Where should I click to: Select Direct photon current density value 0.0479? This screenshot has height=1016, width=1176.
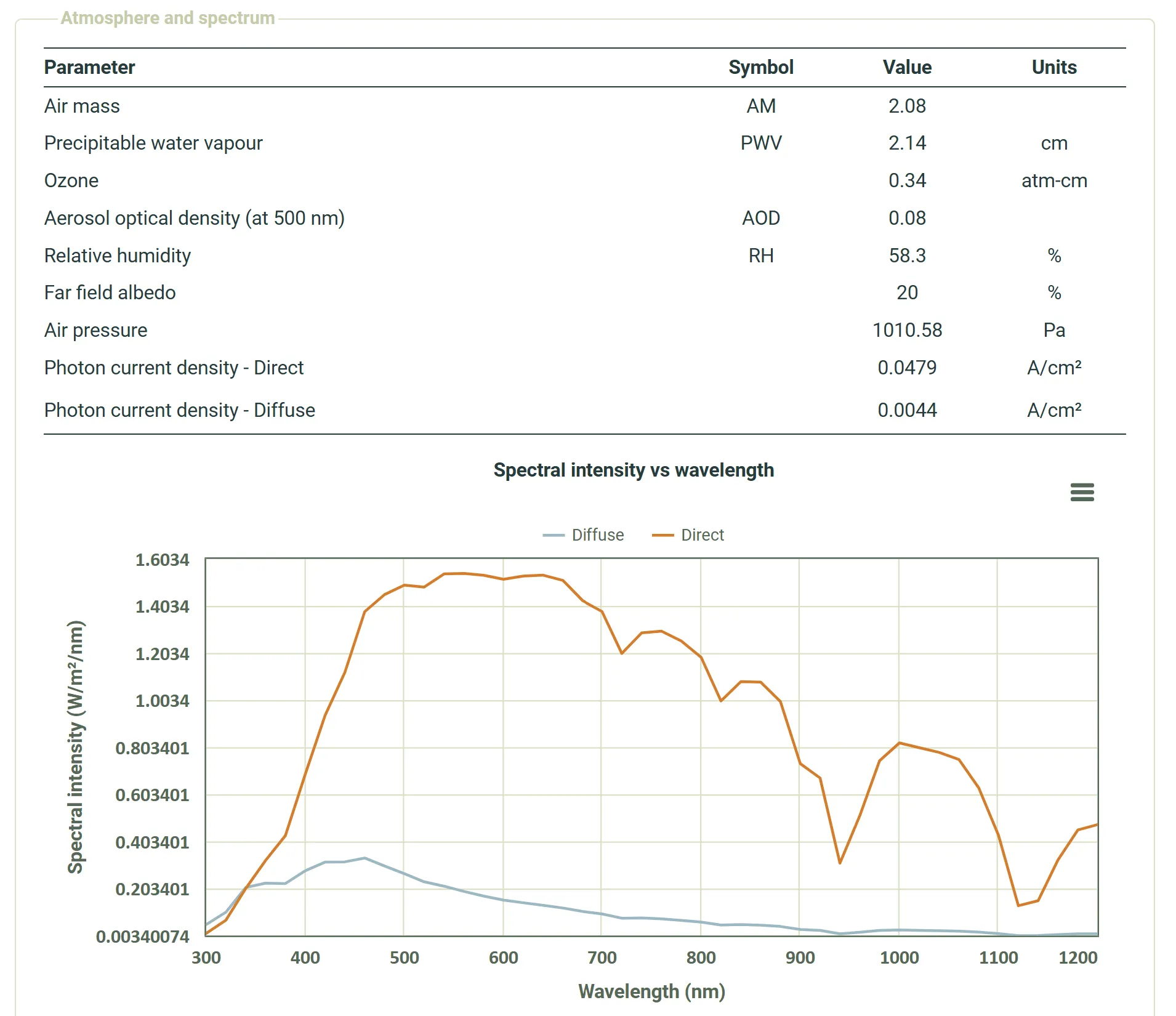[x=906, y=368]
